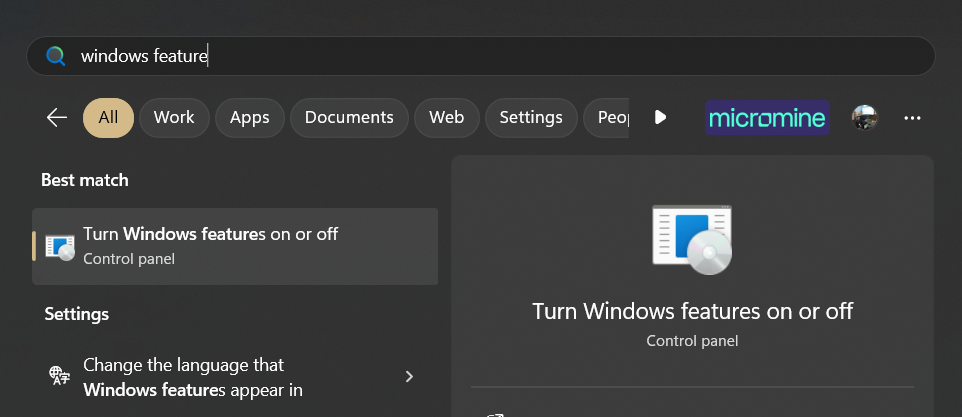
Task: Open the three-dot more options menu
Action: [912, 117]
